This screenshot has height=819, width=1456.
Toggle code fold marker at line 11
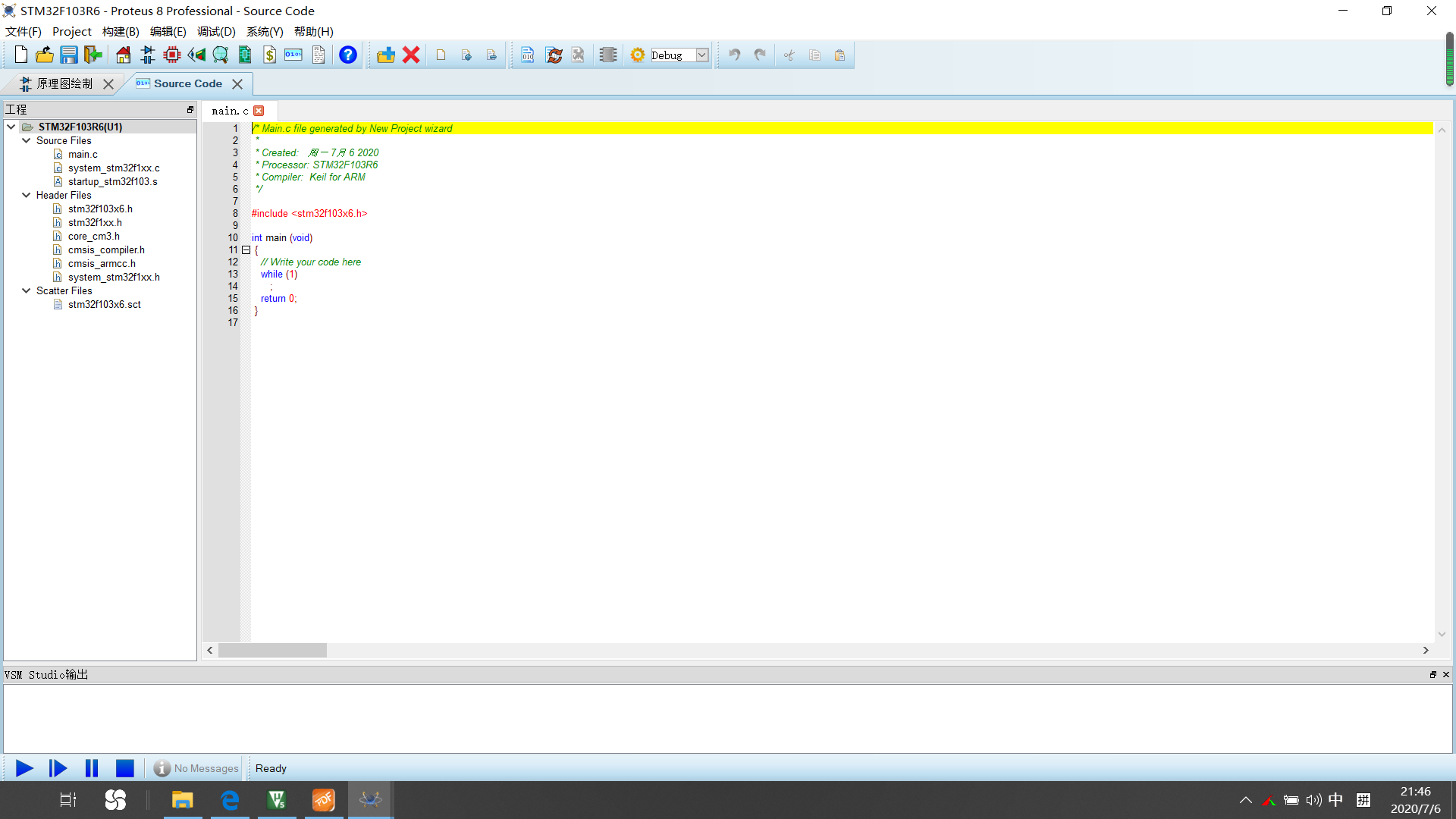[x=246, y=249]
